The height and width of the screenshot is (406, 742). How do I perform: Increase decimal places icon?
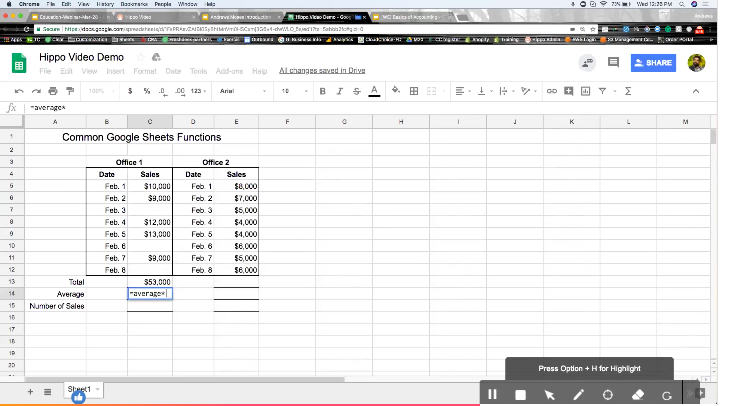(x=180, y=91)
